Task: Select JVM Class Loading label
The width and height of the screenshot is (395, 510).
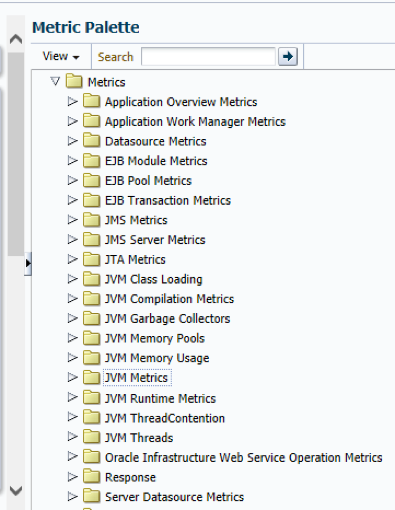Action: 154,279
